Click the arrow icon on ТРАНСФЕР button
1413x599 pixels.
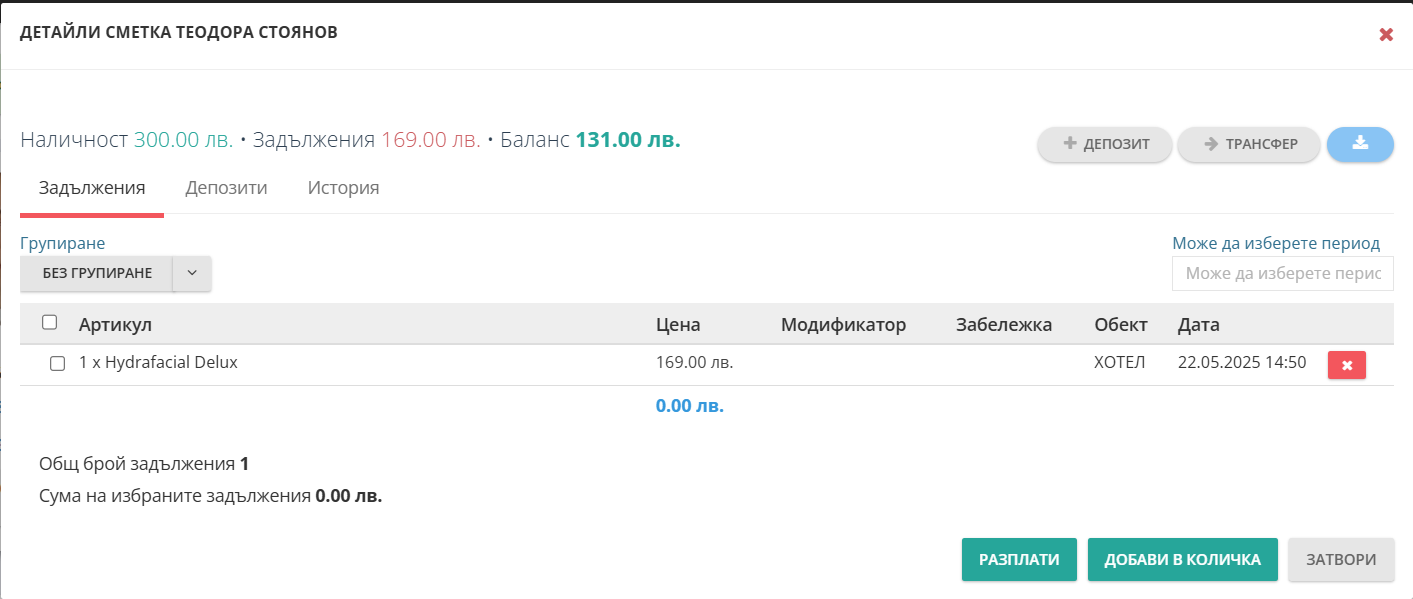point(1210,144)
